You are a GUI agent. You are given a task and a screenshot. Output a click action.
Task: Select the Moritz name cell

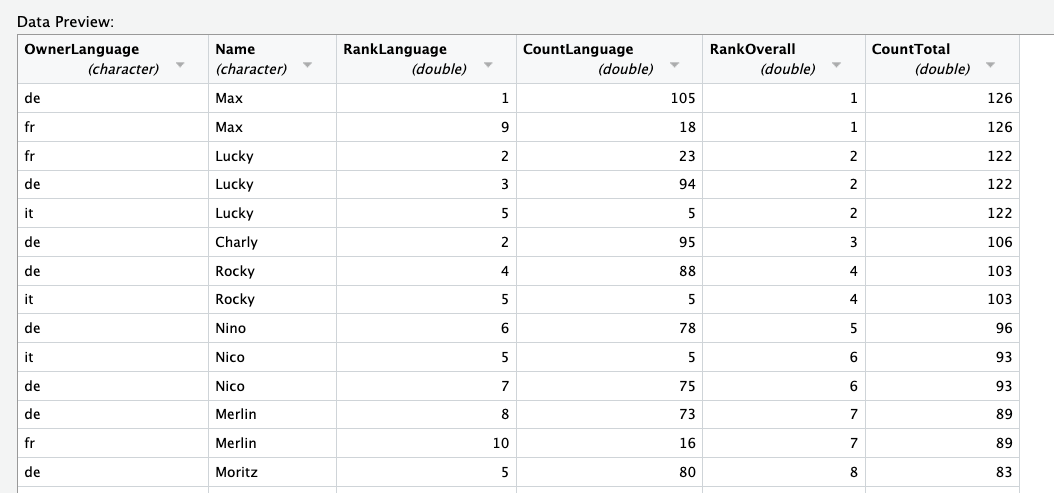tap(236, 472)
